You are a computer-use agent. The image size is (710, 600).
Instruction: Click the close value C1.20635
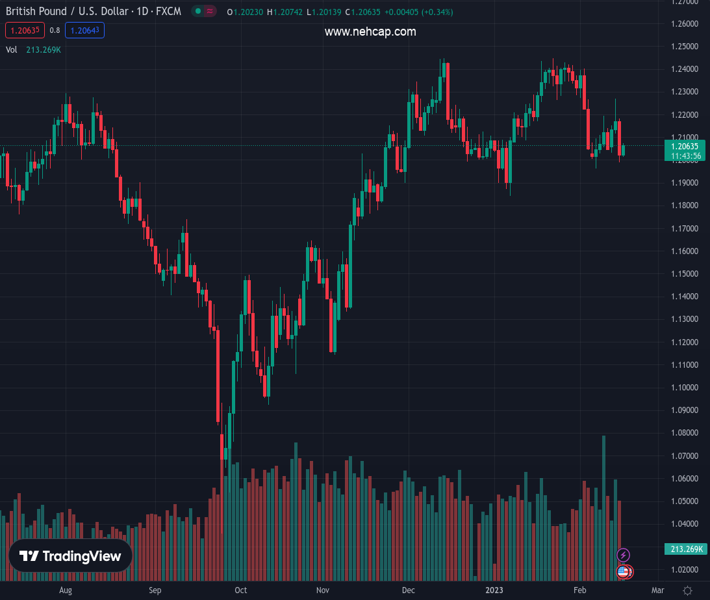coord(363,12)
